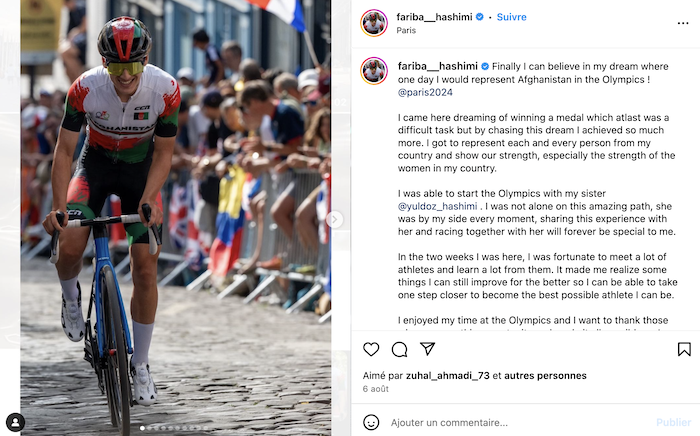
Task: Open the emoji picker smiley icon
Action: (371, 422)
